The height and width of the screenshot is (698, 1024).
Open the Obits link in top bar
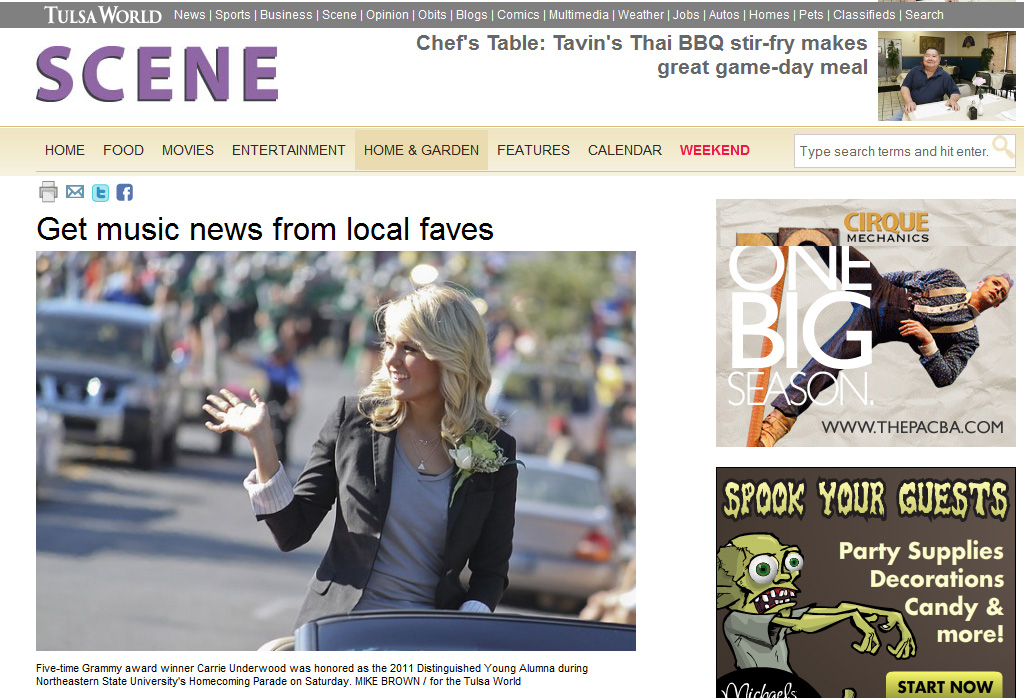coord(432,14)
